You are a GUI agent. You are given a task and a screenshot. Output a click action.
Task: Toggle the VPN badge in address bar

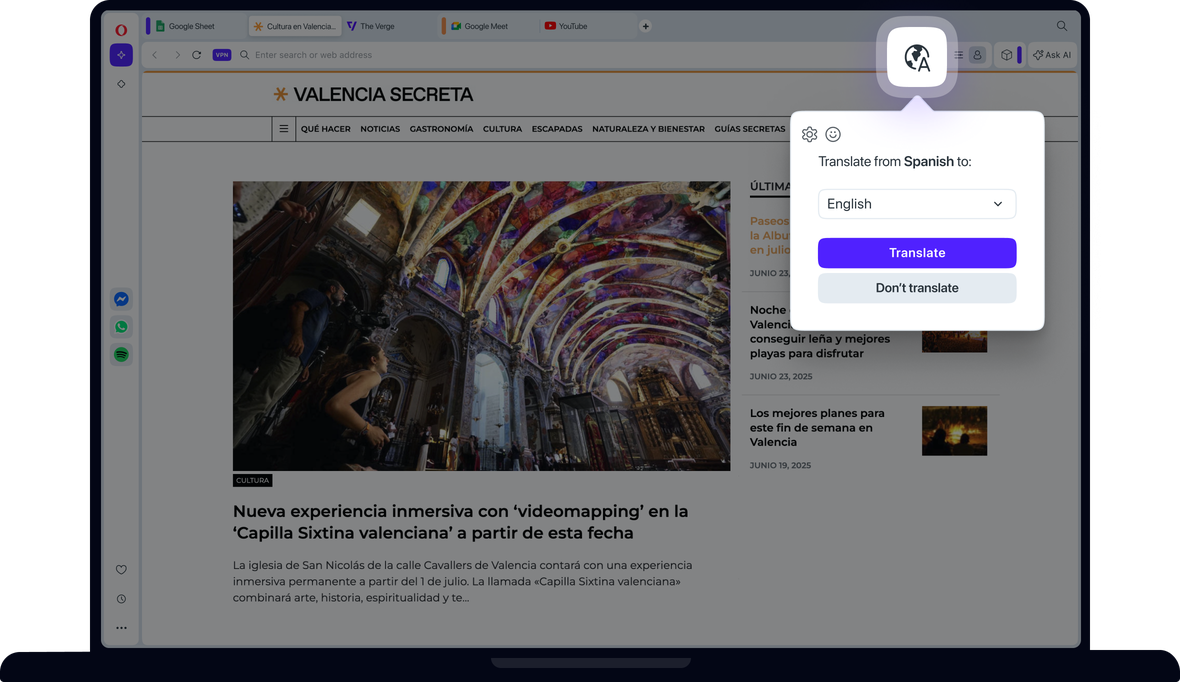(222, 55)
